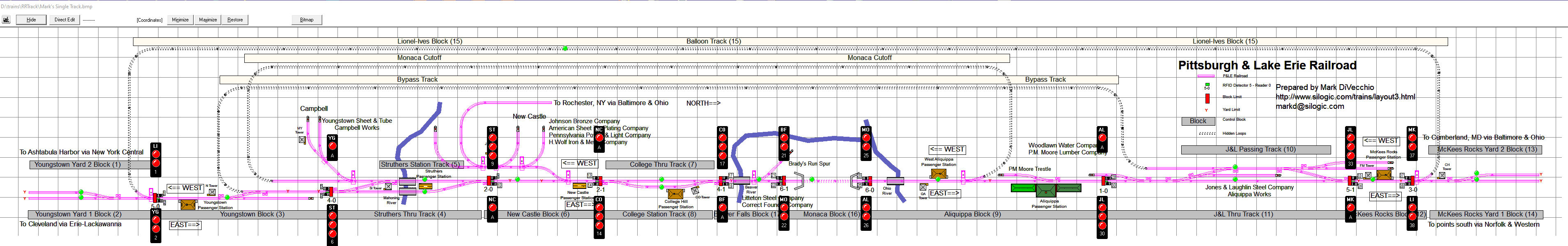1568x246 pixels.
Task: Click the West Aliquippa Passenger Station icon
Action: [938, 174]
